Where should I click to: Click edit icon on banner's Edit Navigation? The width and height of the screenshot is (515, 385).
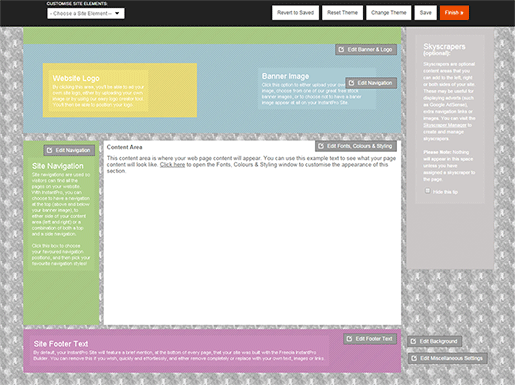(351, 83)
